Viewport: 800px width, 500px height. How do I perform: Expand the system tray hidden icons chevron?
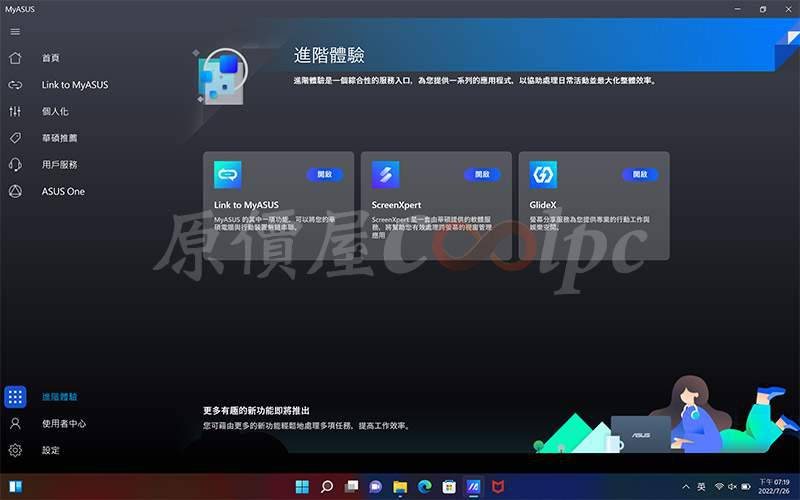point(684,487)
